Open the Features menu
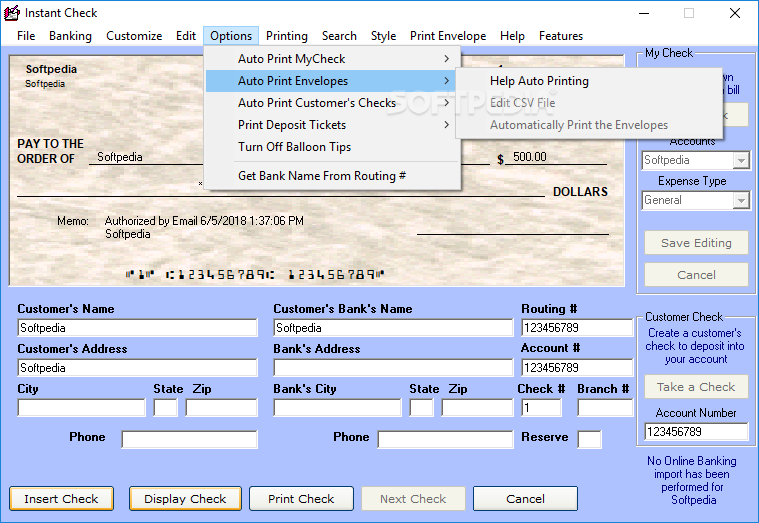 click(561, 36)
